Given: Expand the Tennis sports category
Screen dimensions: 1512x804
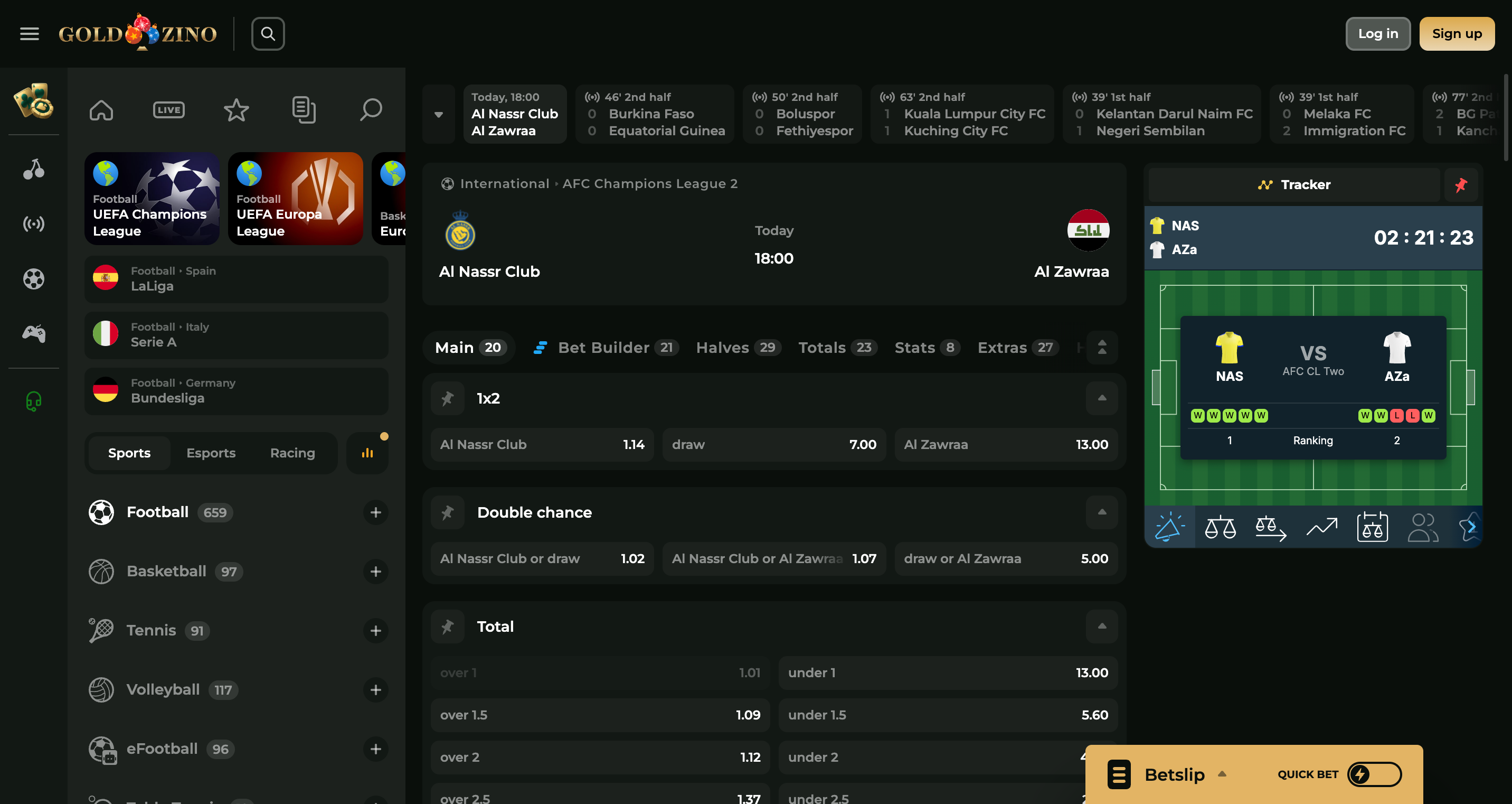Looking at the screenshot, I should click(x=376, y=631).
